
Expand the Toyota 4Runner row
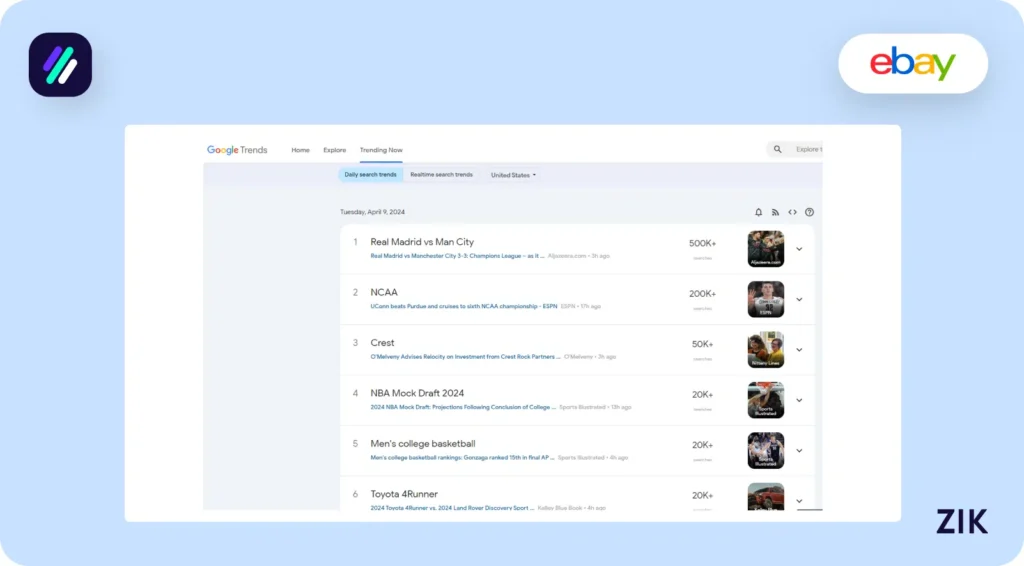tap(799, 501)
